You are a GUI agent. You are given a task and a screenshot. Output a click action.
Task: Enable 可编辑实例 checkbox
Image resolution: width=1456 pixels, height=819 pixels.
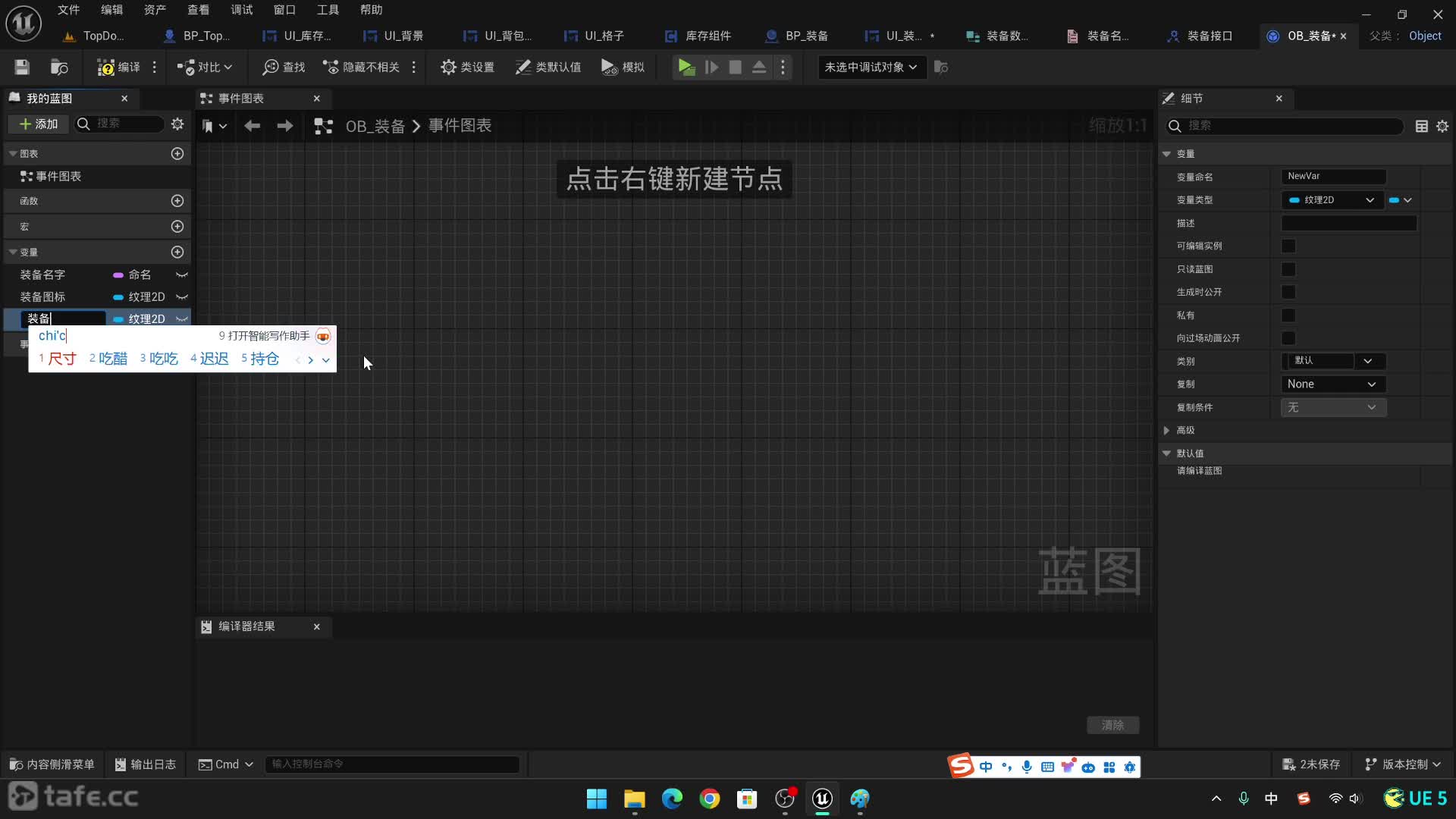[x=1288, y=246]
